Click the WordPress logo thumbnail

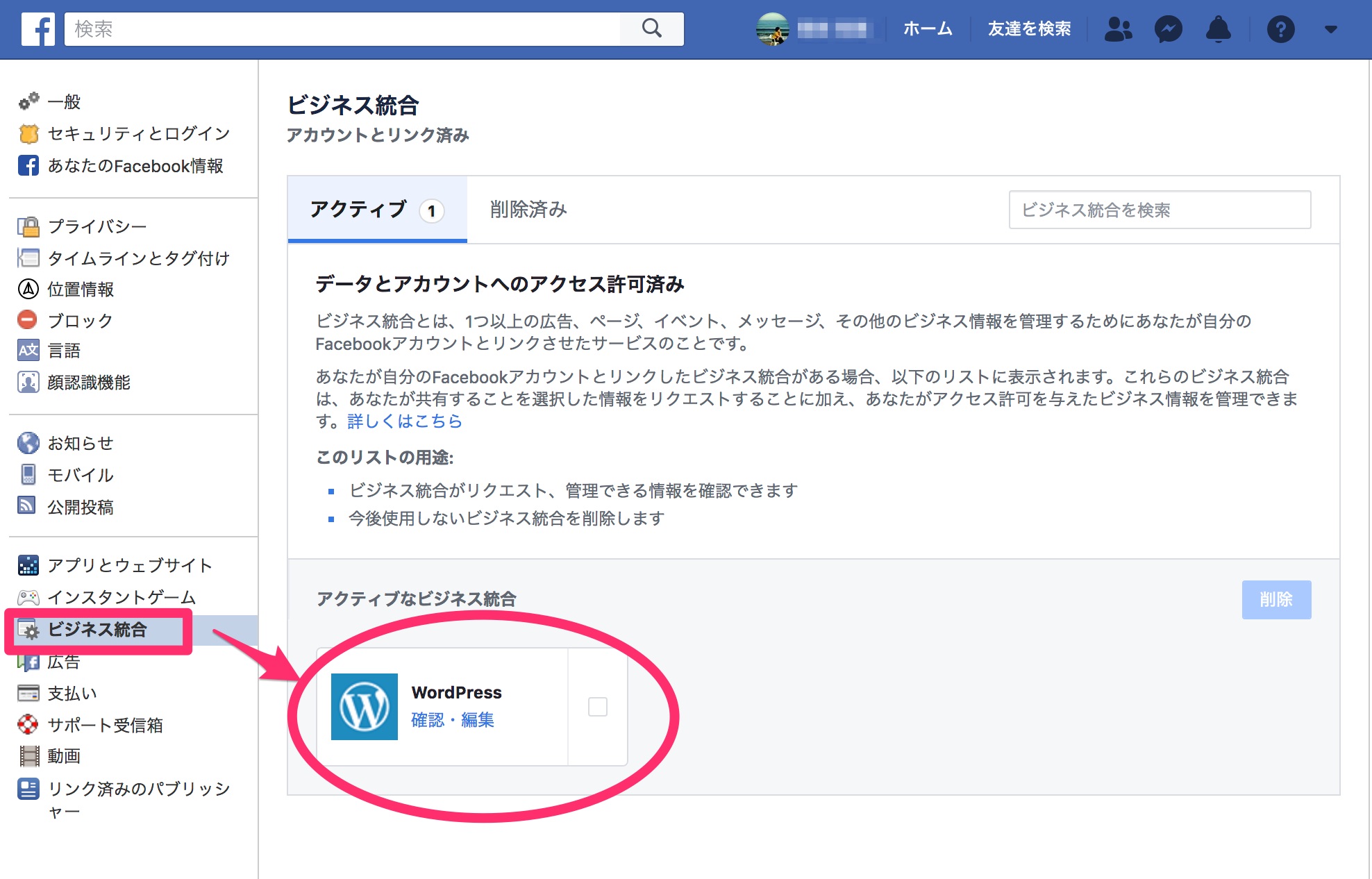click(x=365, y=707)
